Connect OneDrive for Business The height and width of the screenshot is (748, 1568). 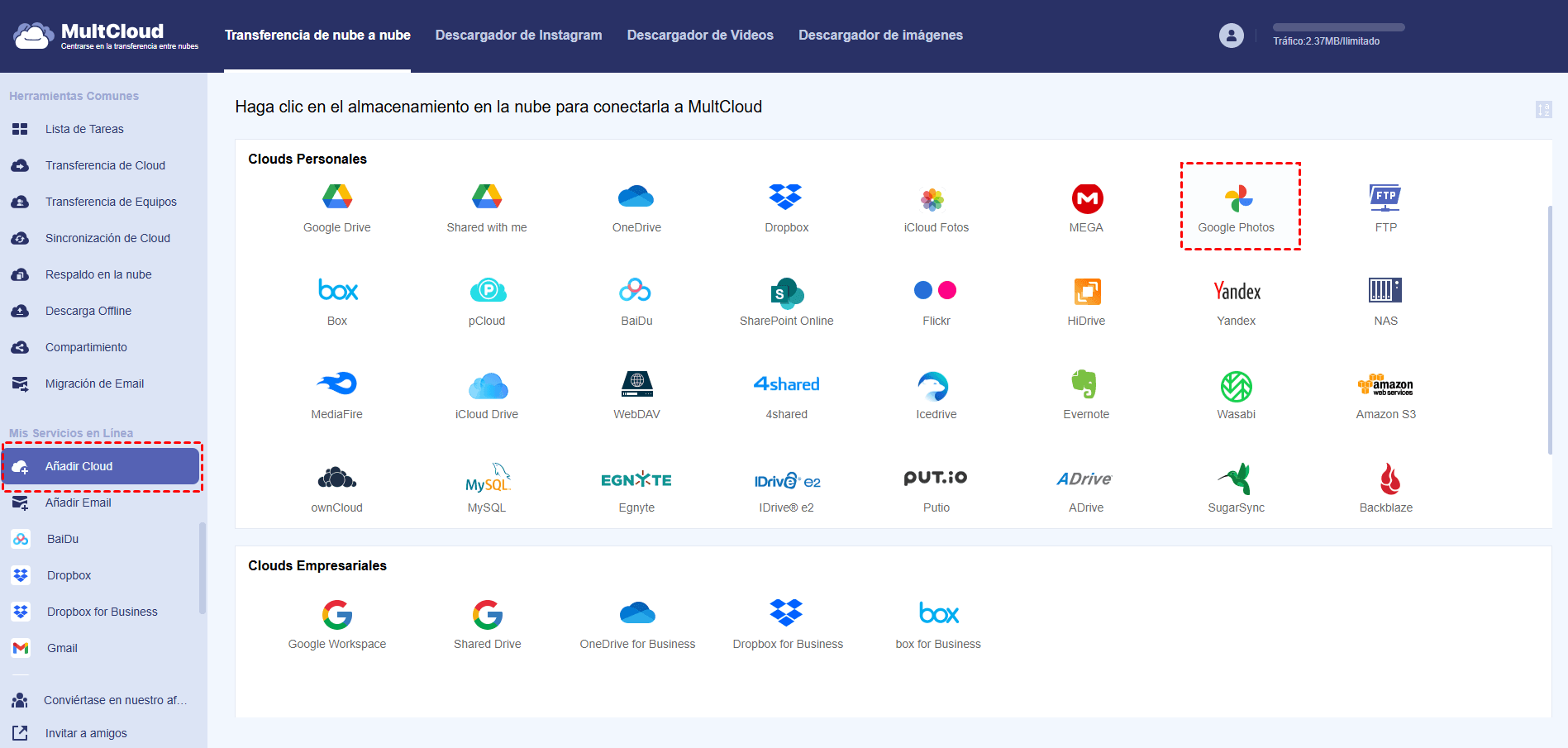point(637,625)
